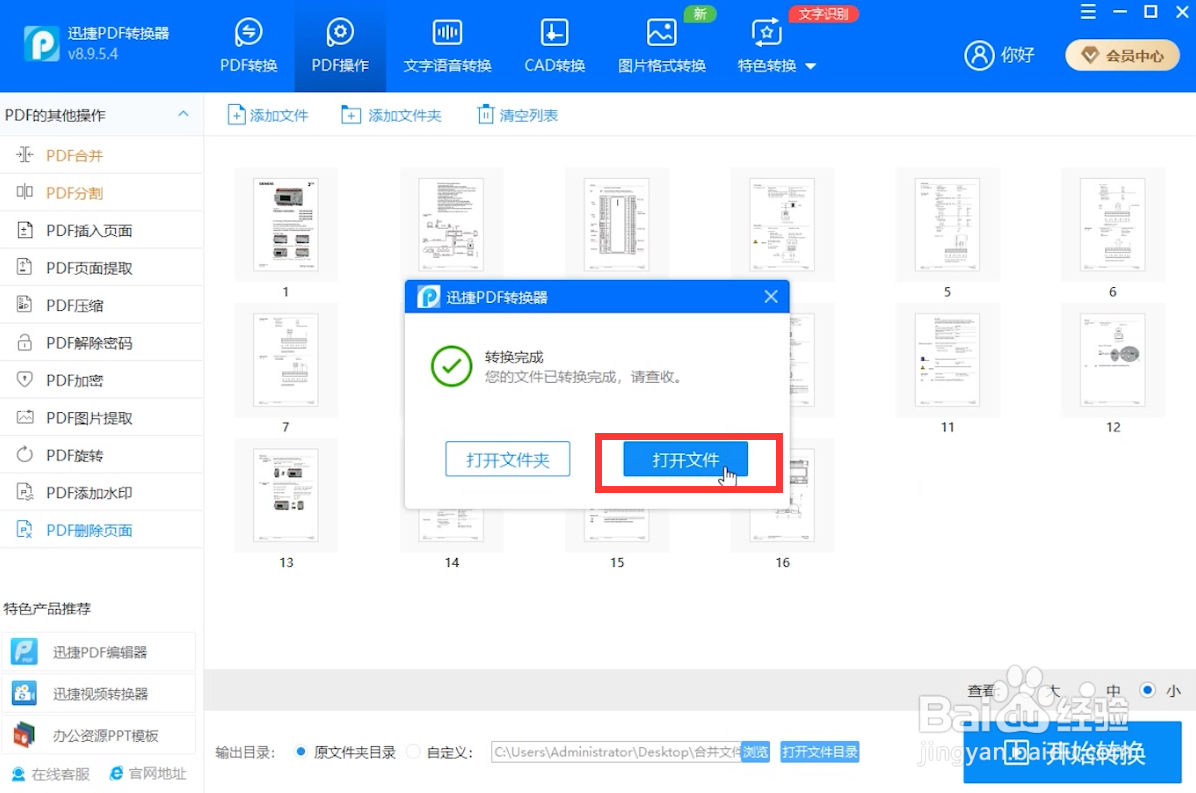Click 打开文件目录 button

coord(820,752)
